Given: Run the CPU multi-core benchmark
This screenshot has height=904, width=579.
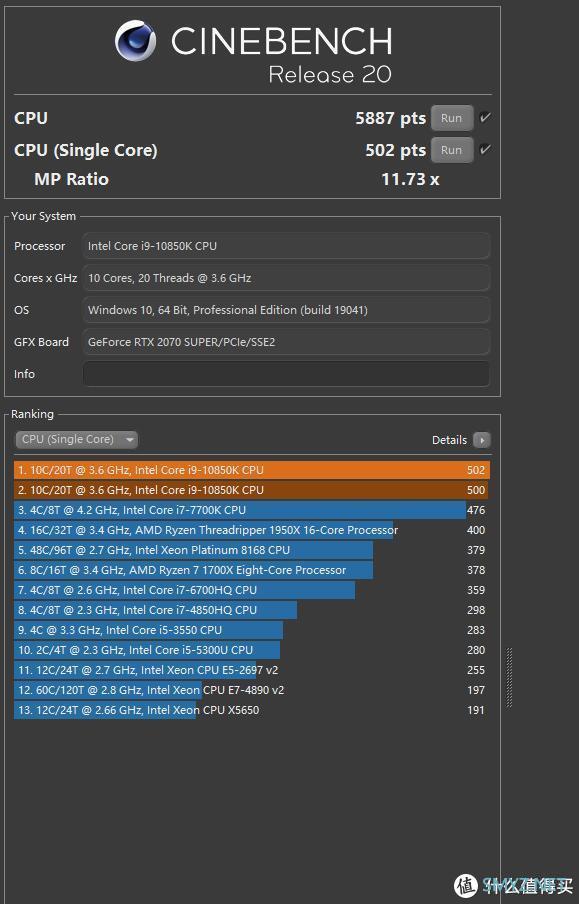Looking at the screenshot, I should [452, 118].
